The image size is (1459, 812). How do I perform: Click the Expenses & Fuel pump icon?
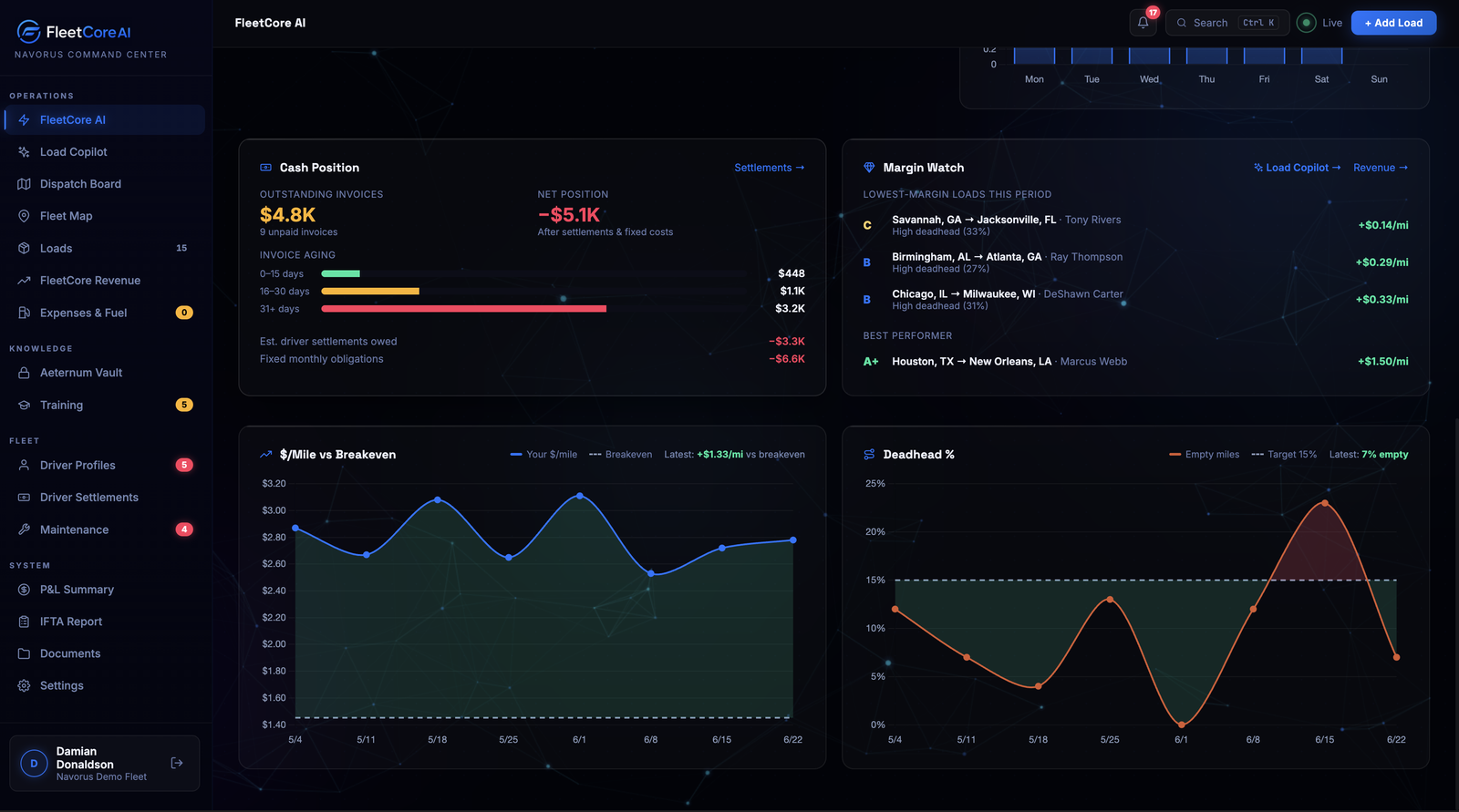pos(24,313)
